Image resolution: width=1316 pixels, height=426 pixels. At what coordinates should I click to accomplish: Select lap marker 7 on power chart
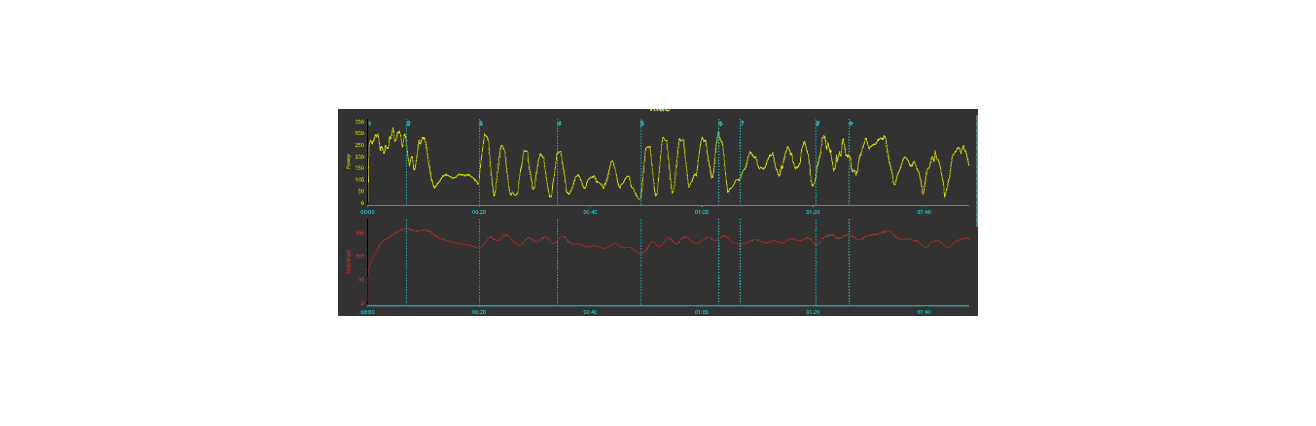[x=741, y=123]
